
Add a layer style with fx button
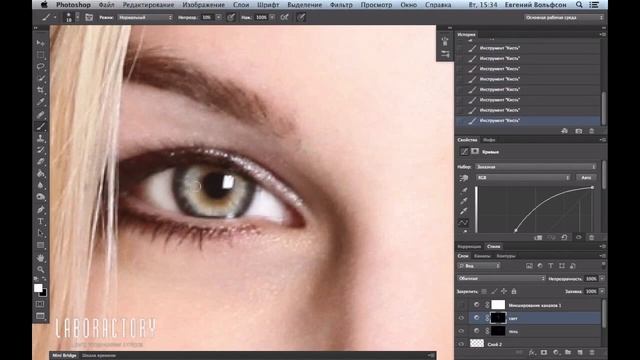(531, 353)
